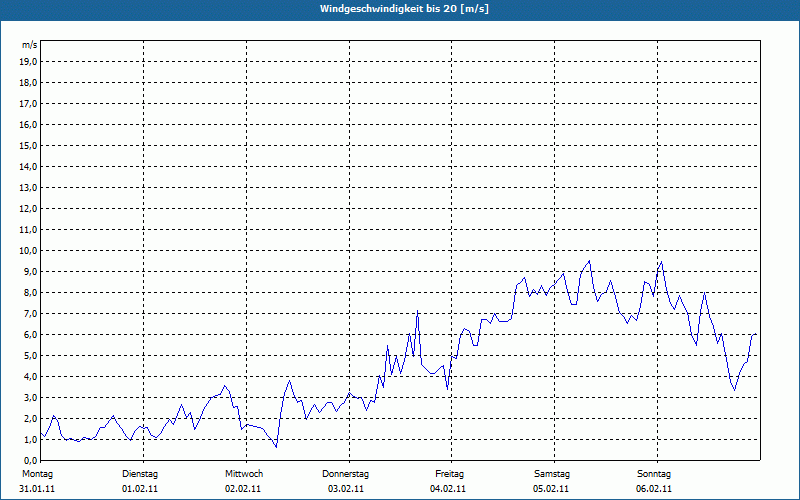The image size is (800, 500).
Task: Click the date 01.02.11
Action: 140,489
